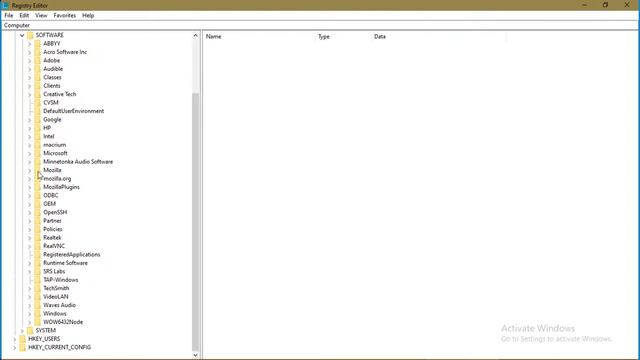Click the Runtime Software folder icon
Viewport: 640px width, 360px height.
[x=38, y=263]
